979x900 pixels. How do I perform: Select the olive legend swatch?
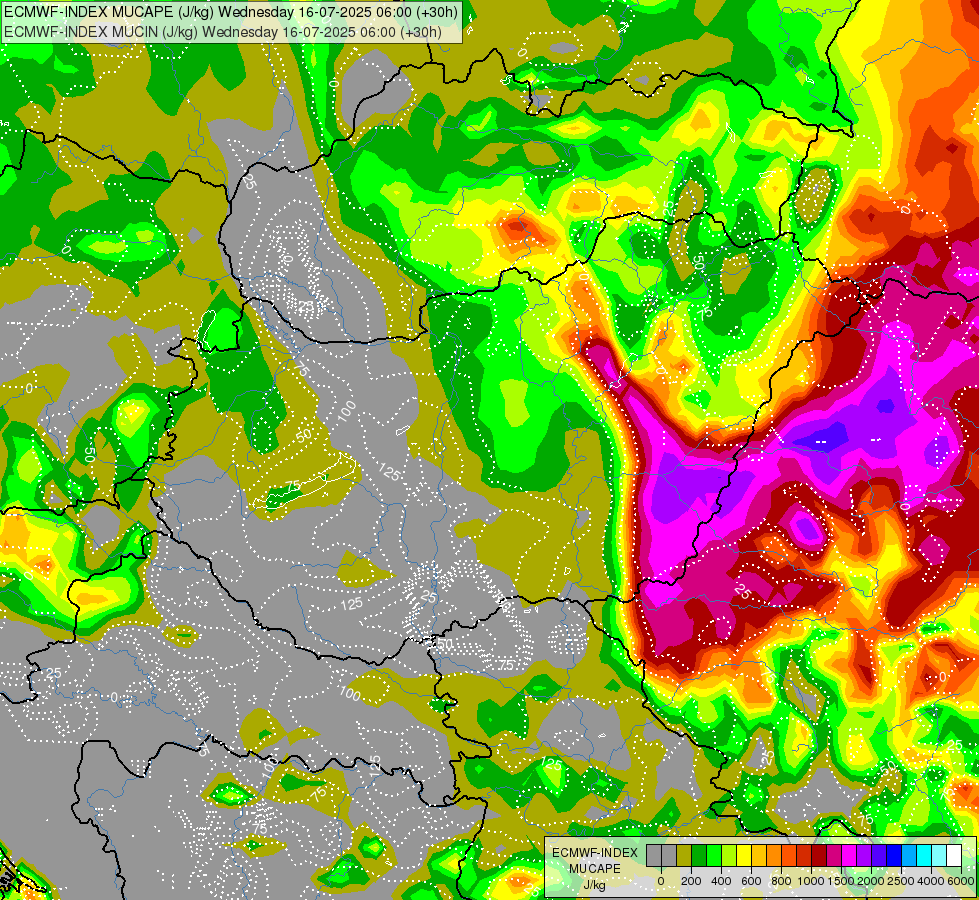click(x=684, y=856)
